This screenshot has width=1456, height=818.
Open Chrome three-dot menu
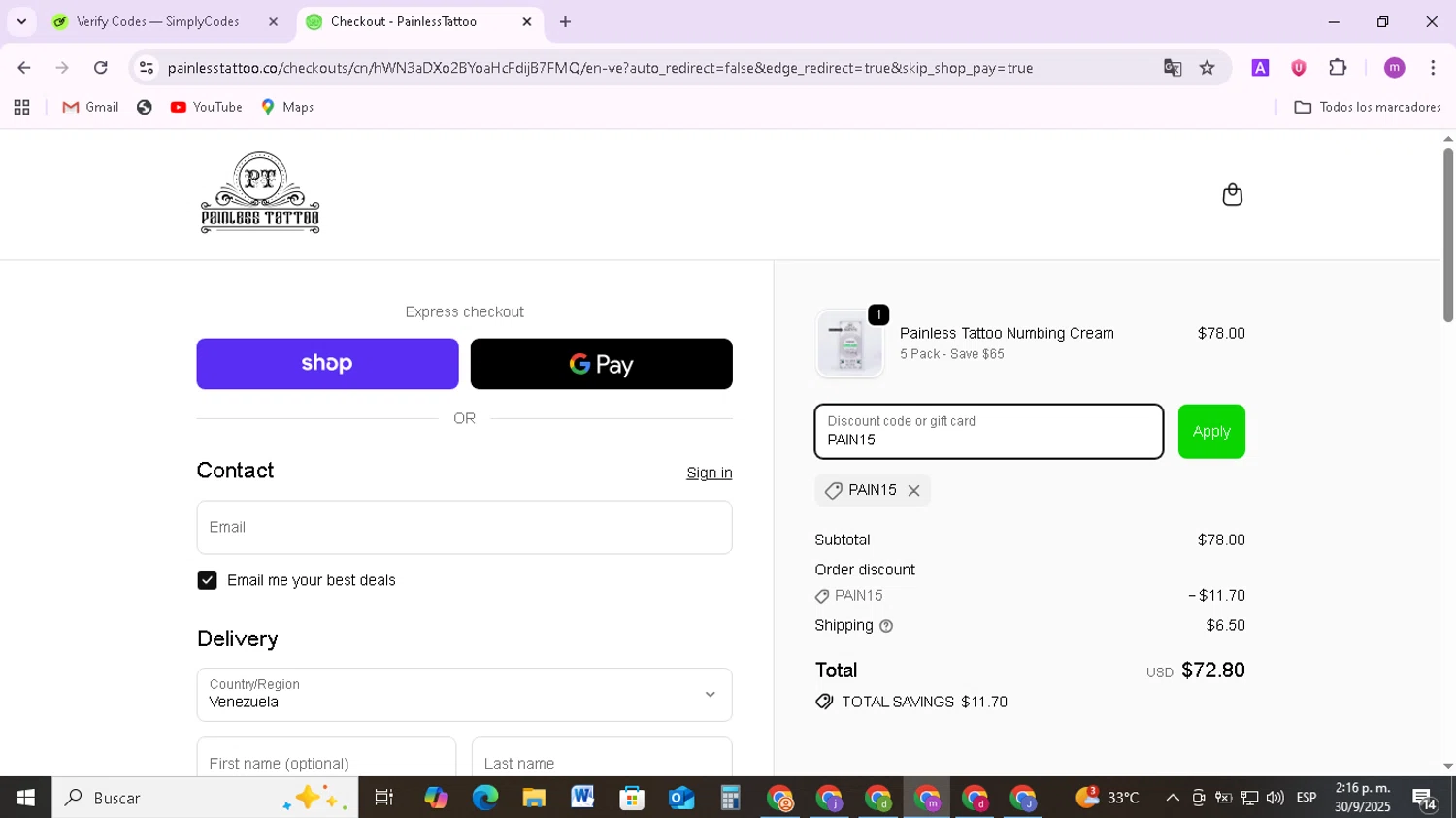1434,68
